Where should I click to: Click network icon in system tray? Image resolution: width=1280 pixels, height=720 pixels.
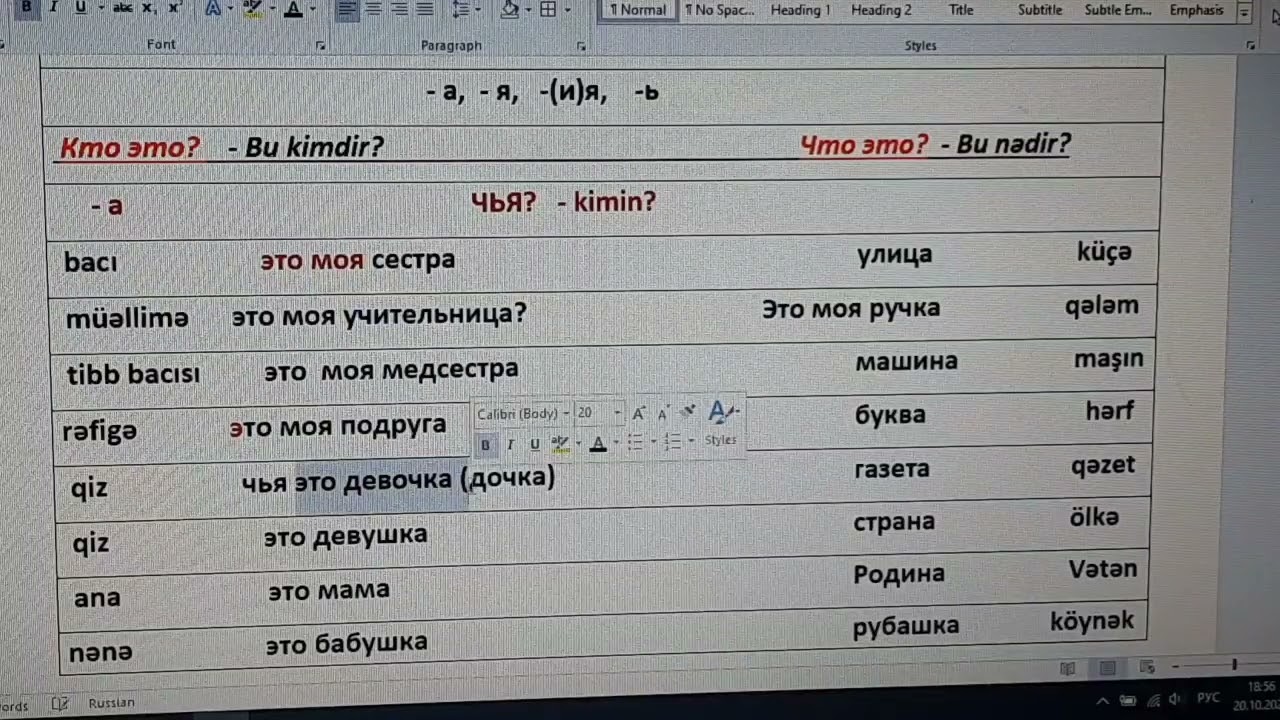point(1153,700)
